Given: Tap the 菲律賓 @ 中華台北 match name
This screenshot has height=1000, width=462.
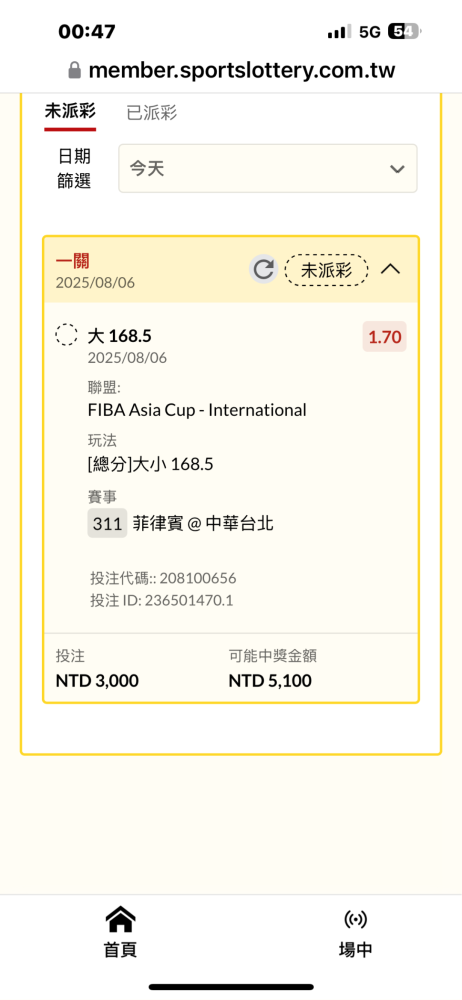Looking at the screenshot, I should pos(204,524).
